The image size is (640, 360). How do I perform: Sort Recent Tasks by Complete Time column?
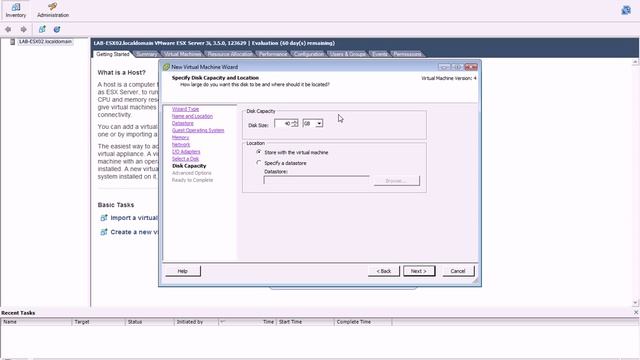(363, 322)
